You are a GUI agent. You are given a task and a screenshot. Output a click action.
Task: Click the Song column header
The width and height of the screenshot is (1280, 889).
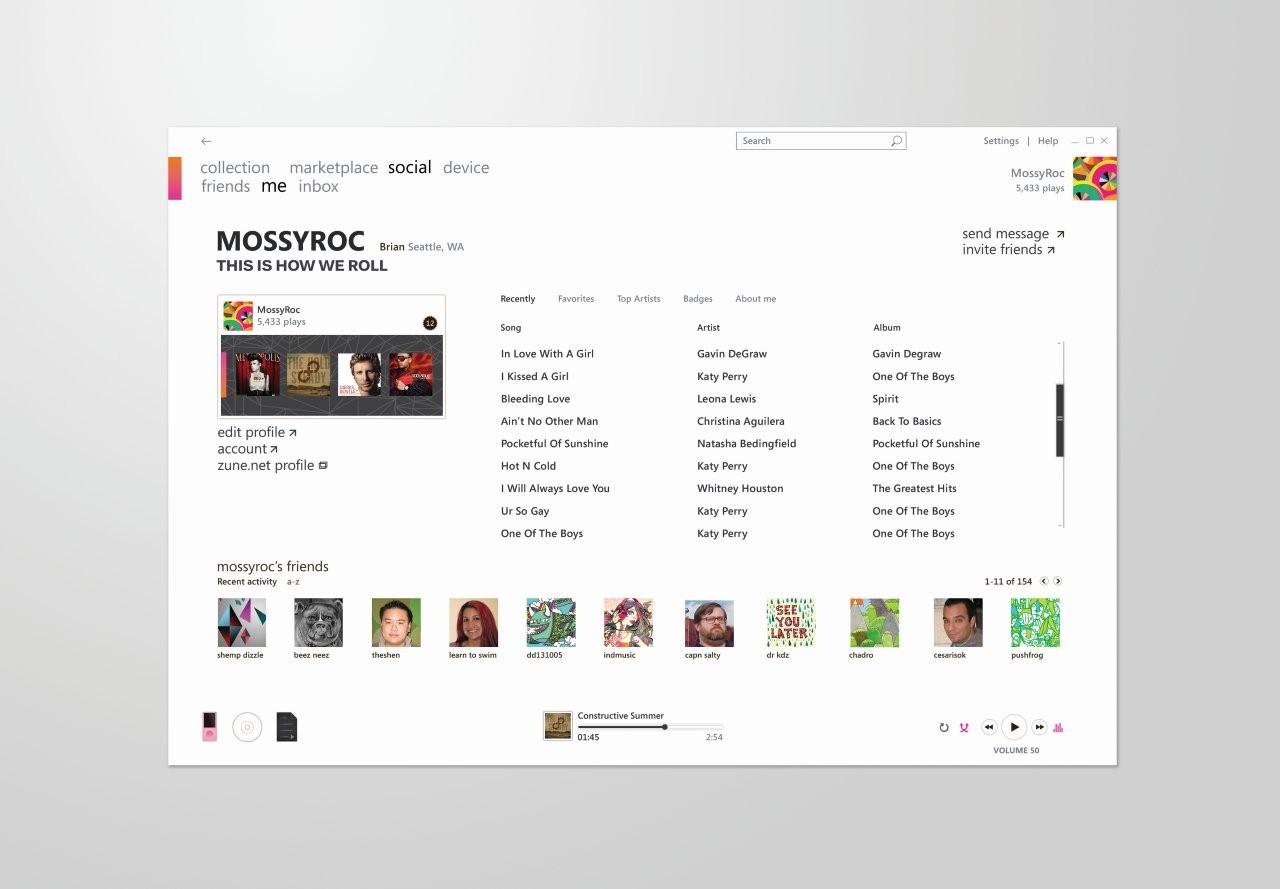511,328
